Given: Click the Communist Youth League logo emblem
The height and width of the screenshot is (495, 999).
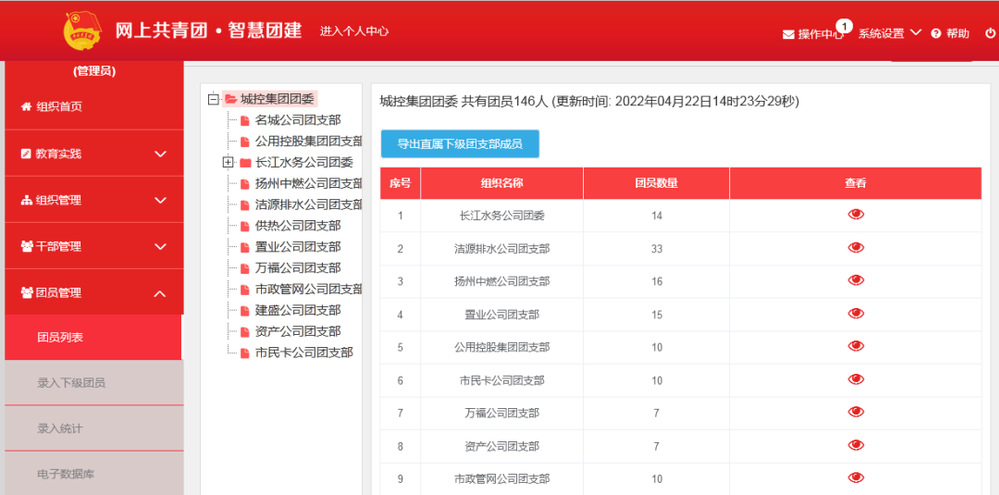Looking at the screenshot, I should [81, 30].
